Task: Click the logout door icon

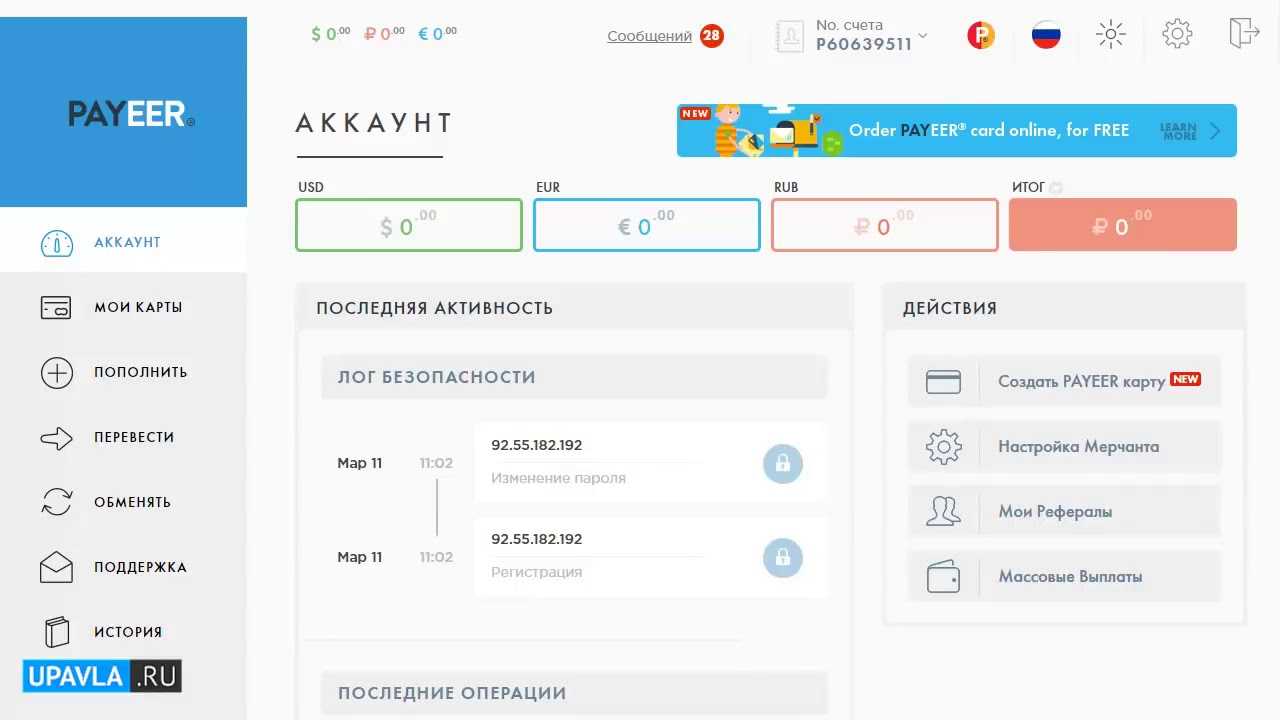Action: (x=1244, y=33)
